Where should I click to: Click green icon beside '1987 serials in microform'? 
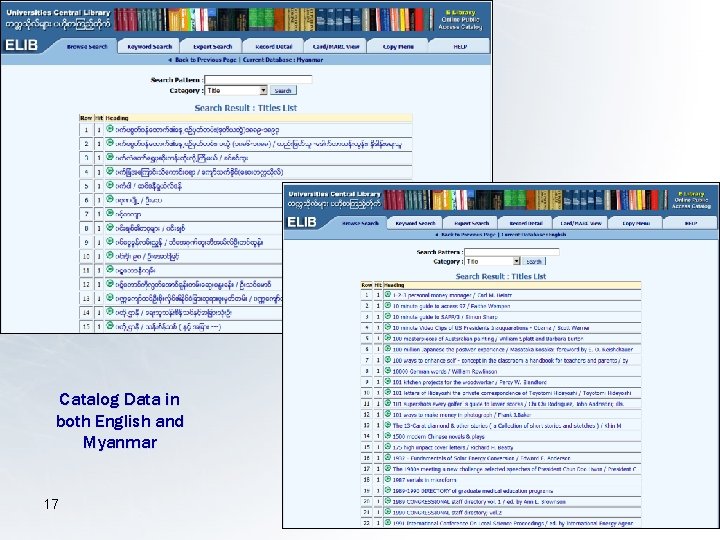click(388, 479)
